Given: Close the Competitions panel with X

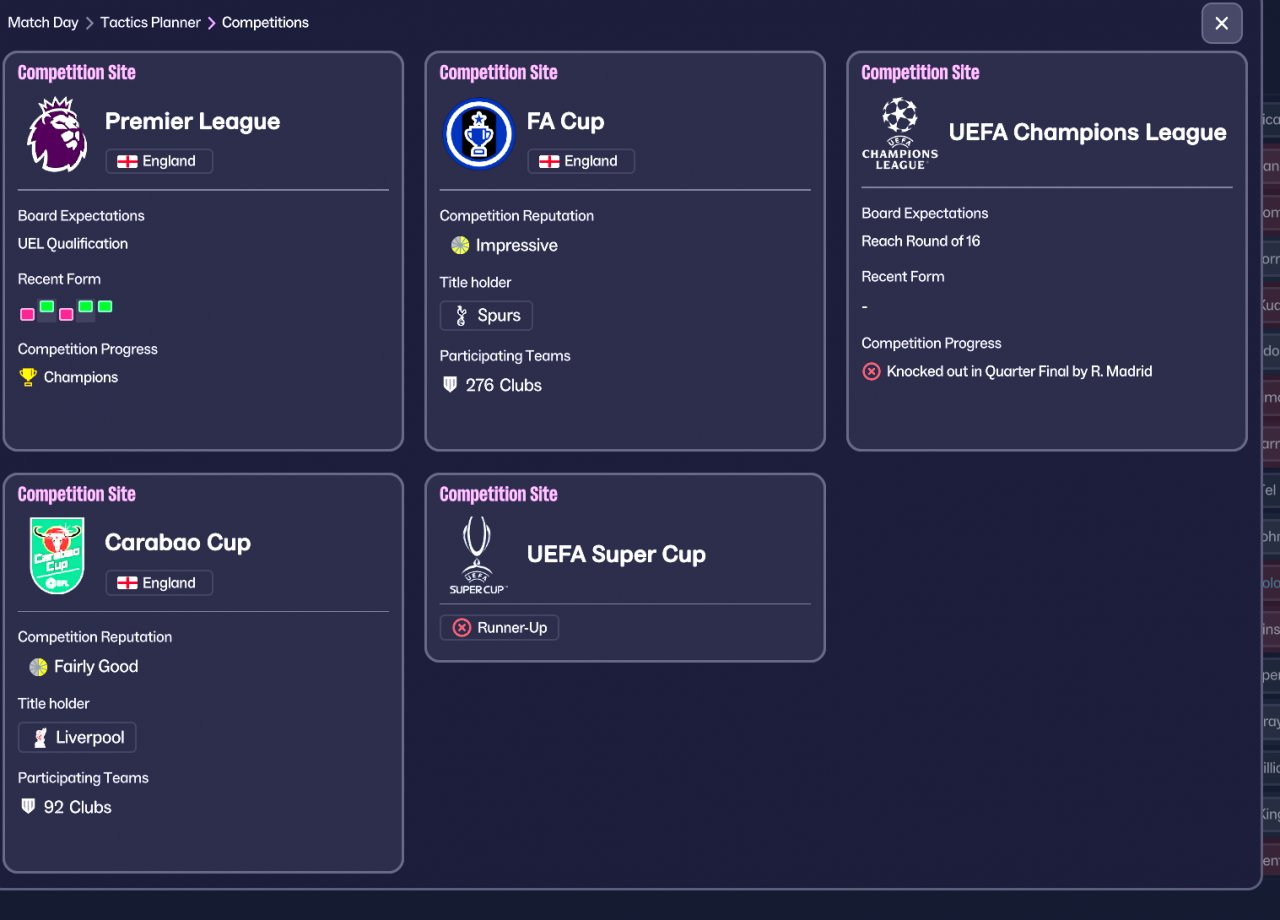Looking at the screenshot, I should [x=1221, y=23].
